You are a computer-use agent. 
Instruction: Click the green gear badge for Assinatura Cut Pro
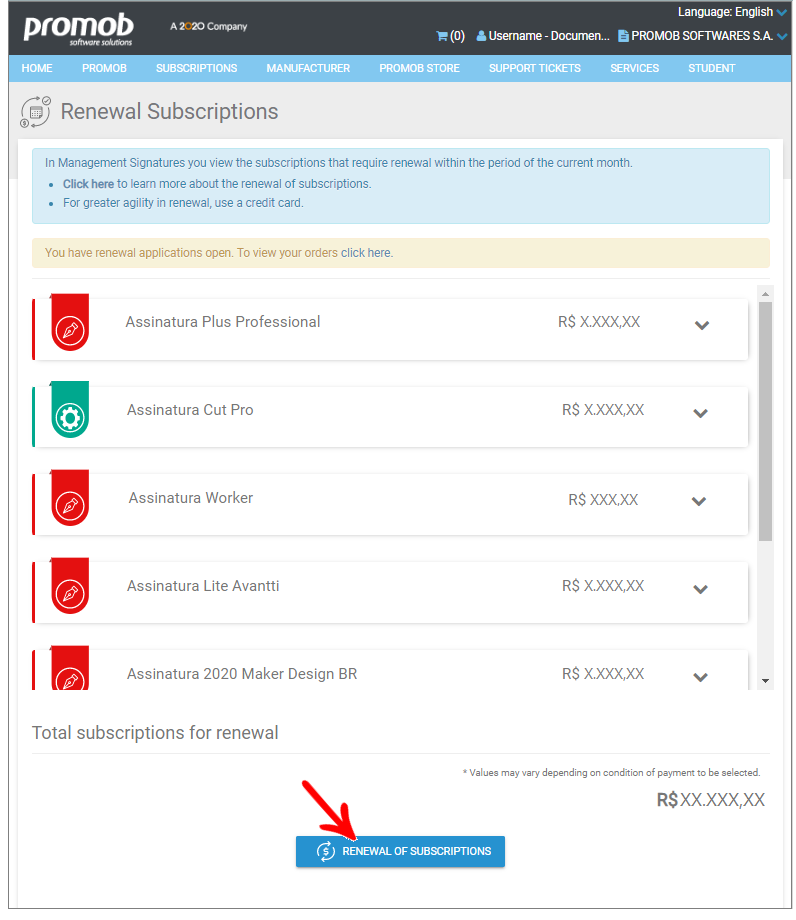(x=70, y=411)
